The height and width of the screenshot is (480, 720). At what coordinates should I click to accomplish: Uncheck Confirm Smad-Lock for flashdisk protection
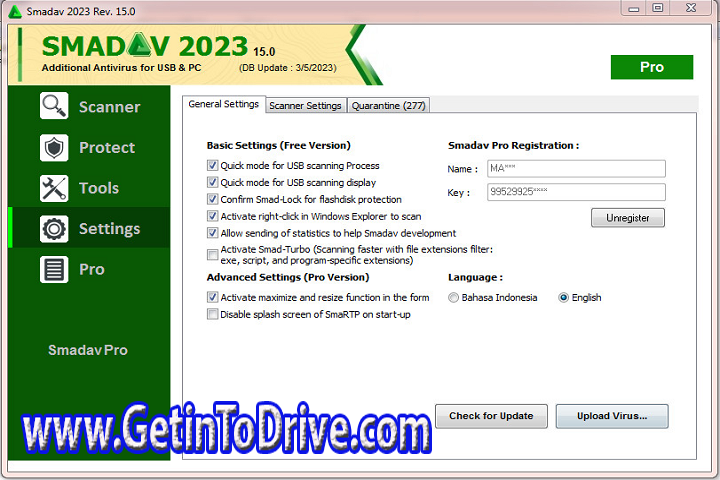click(212, 199)
